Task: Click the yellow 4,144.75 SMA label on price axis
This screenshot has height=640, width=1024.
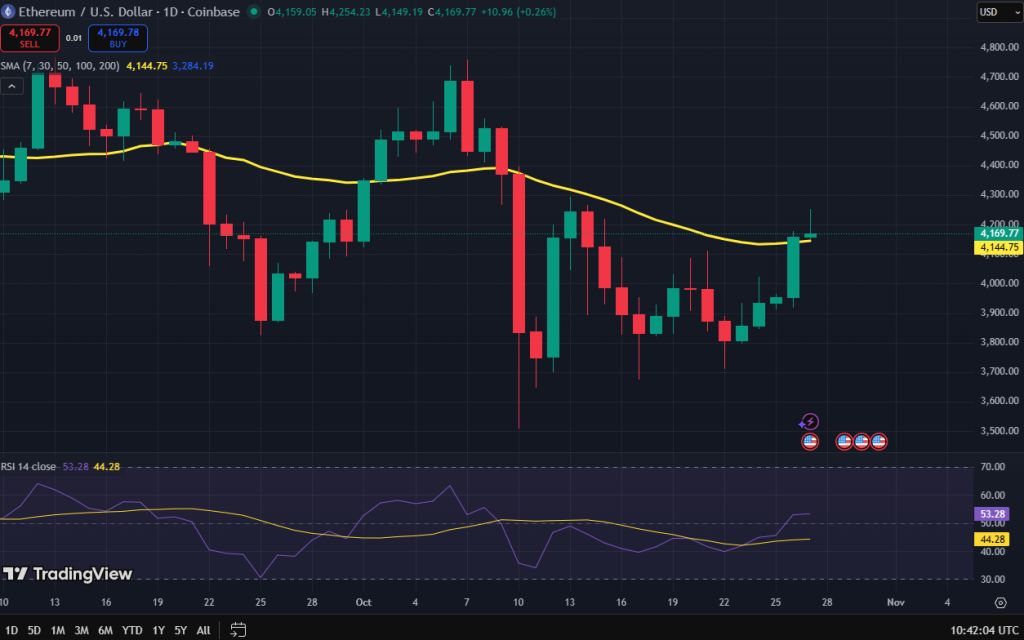Action: pyautogui.click(x=998, y=247)
